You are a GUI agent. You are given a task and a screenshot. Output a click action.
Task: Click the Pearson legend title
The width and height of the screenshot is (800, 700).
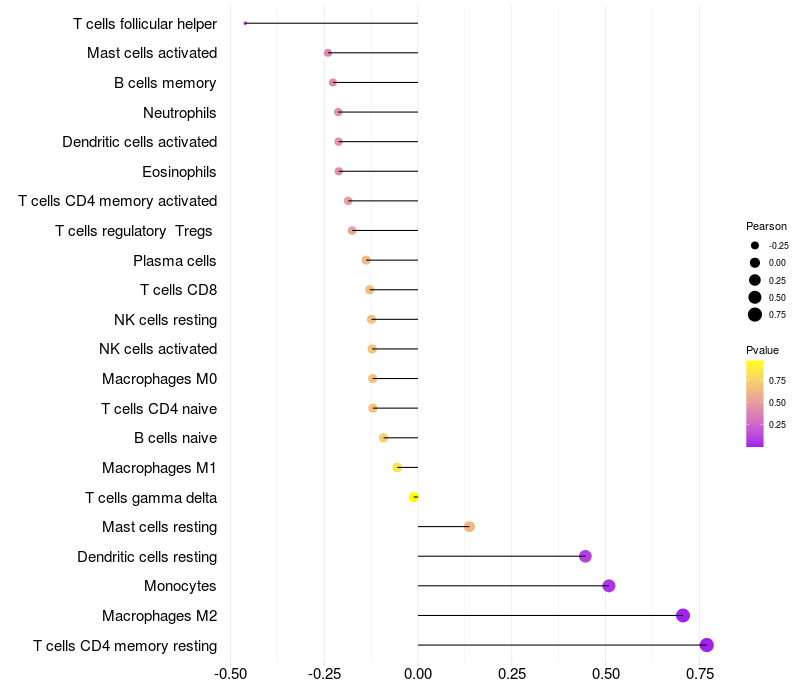click(766, 226)
